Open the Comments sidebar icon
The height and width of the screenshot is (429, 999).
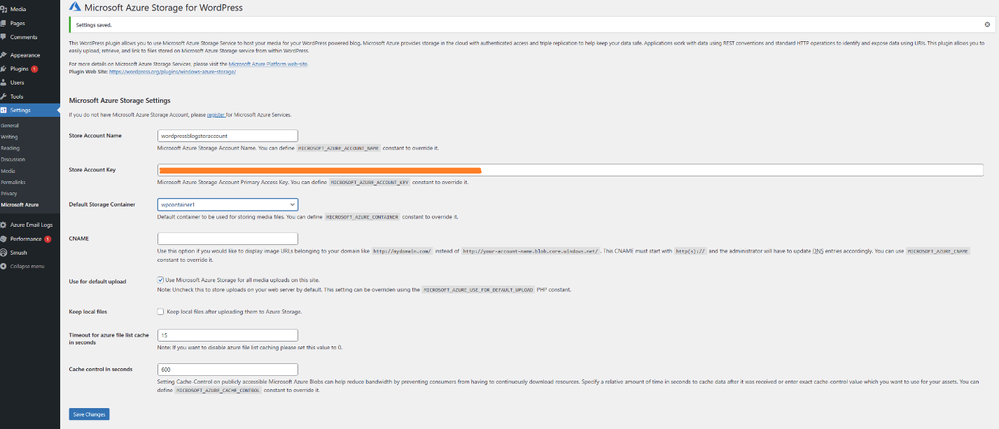point(4,37)
